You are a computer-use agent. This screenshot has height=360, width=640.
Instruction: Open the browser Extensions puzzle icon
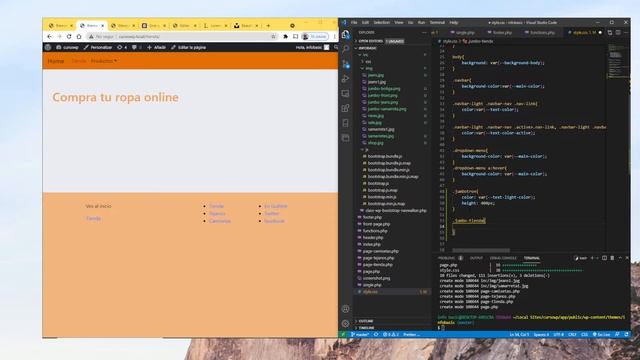[285, 36]
